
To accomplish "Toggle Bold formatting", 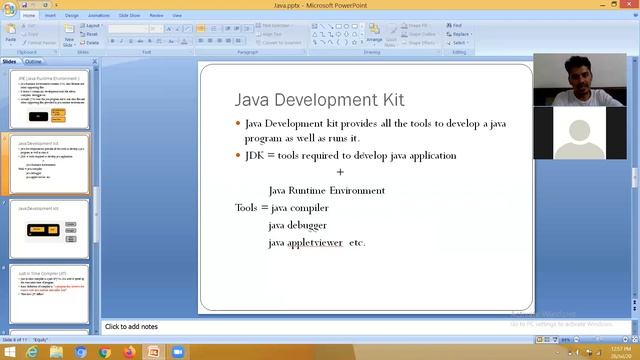I will (x=113, y=41).
